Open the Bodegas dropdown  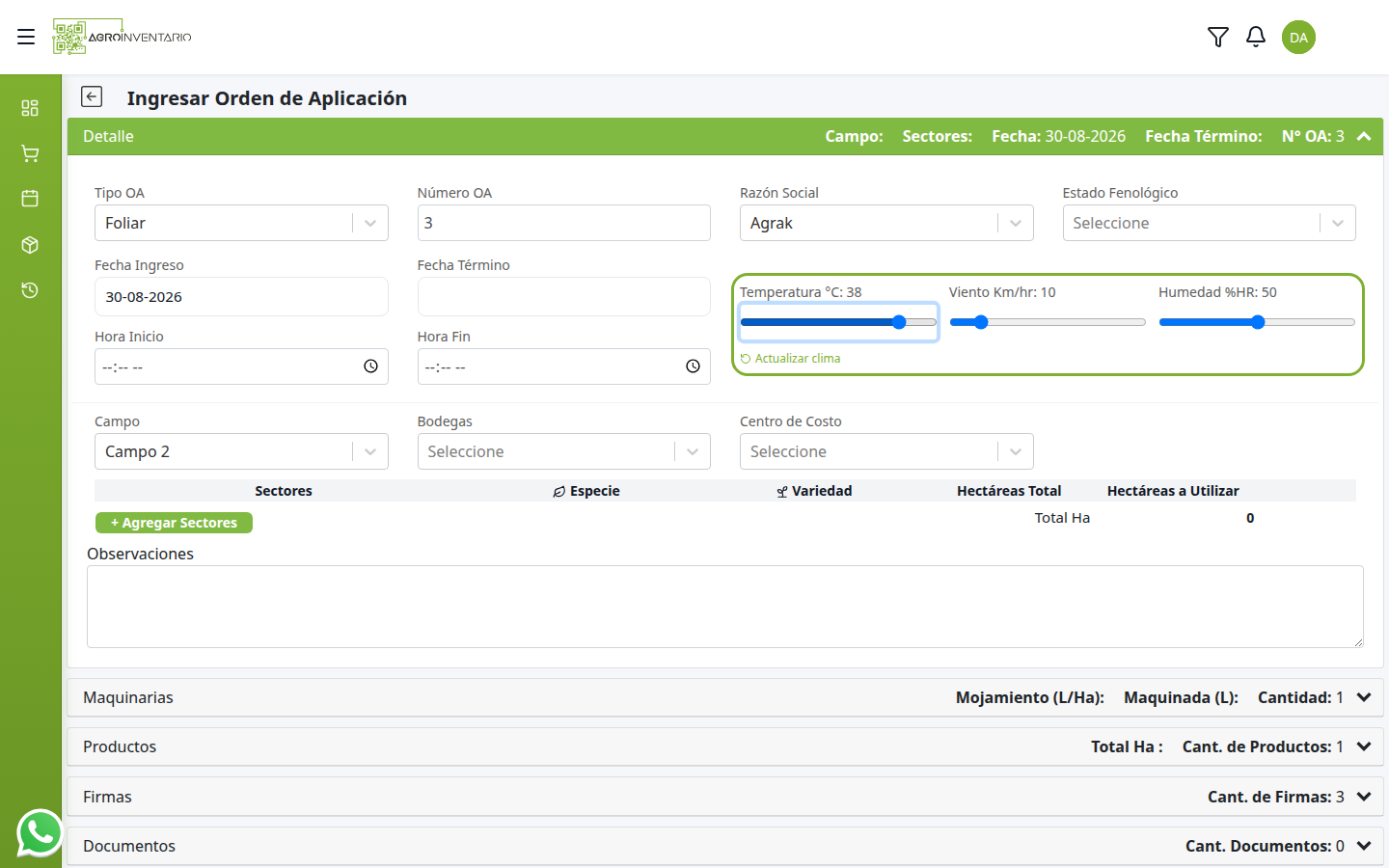[563, 451]
